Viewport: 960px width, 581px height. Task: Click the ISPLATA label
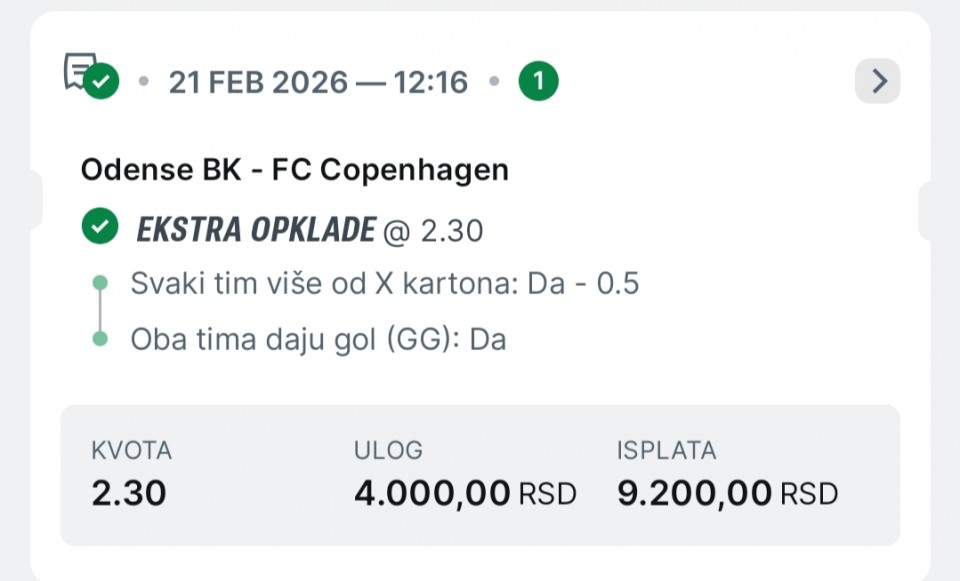point(667,451)
